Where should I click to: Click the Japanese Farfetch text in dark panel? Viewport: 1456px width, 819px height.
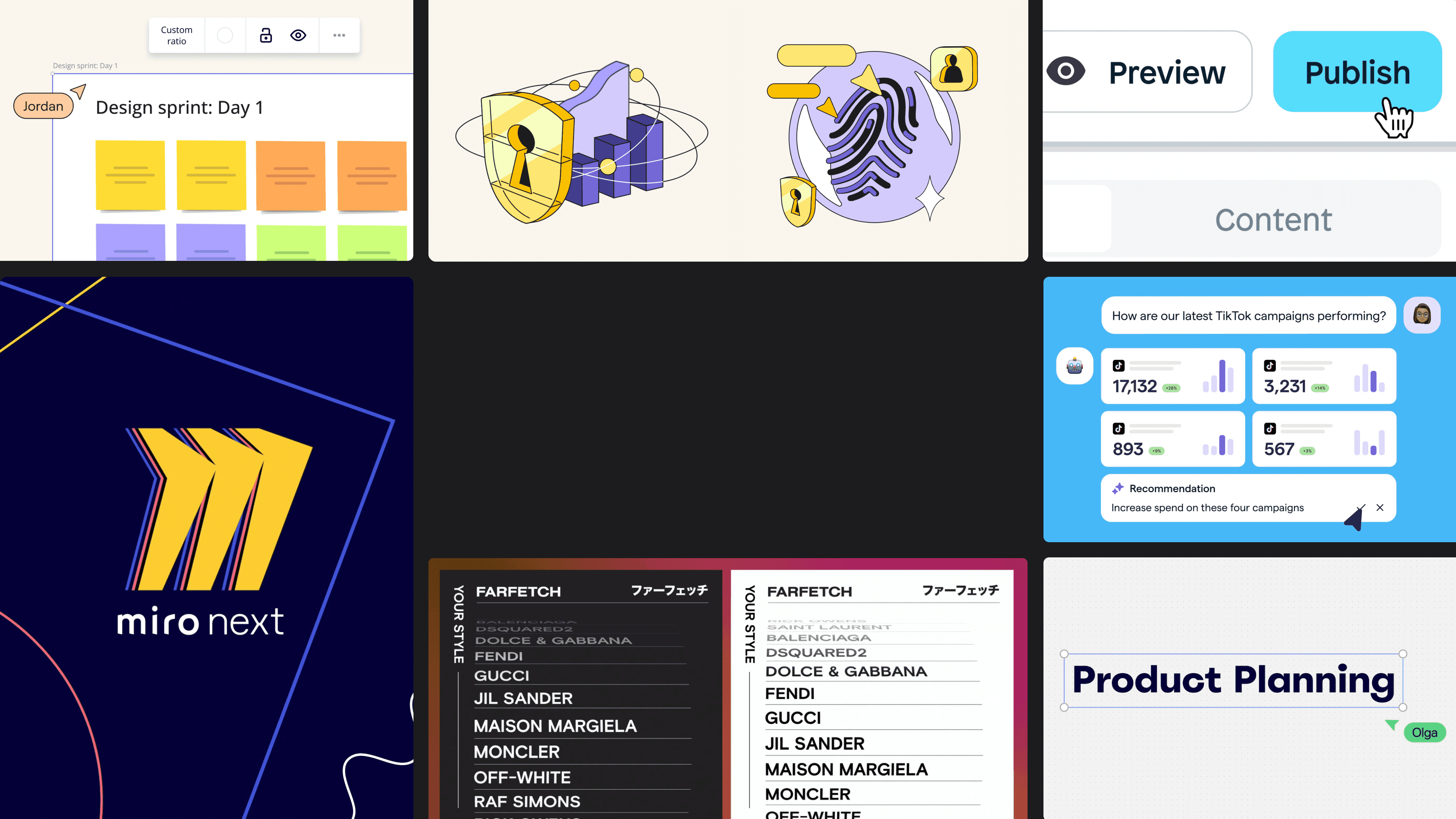tap(669, 591)
